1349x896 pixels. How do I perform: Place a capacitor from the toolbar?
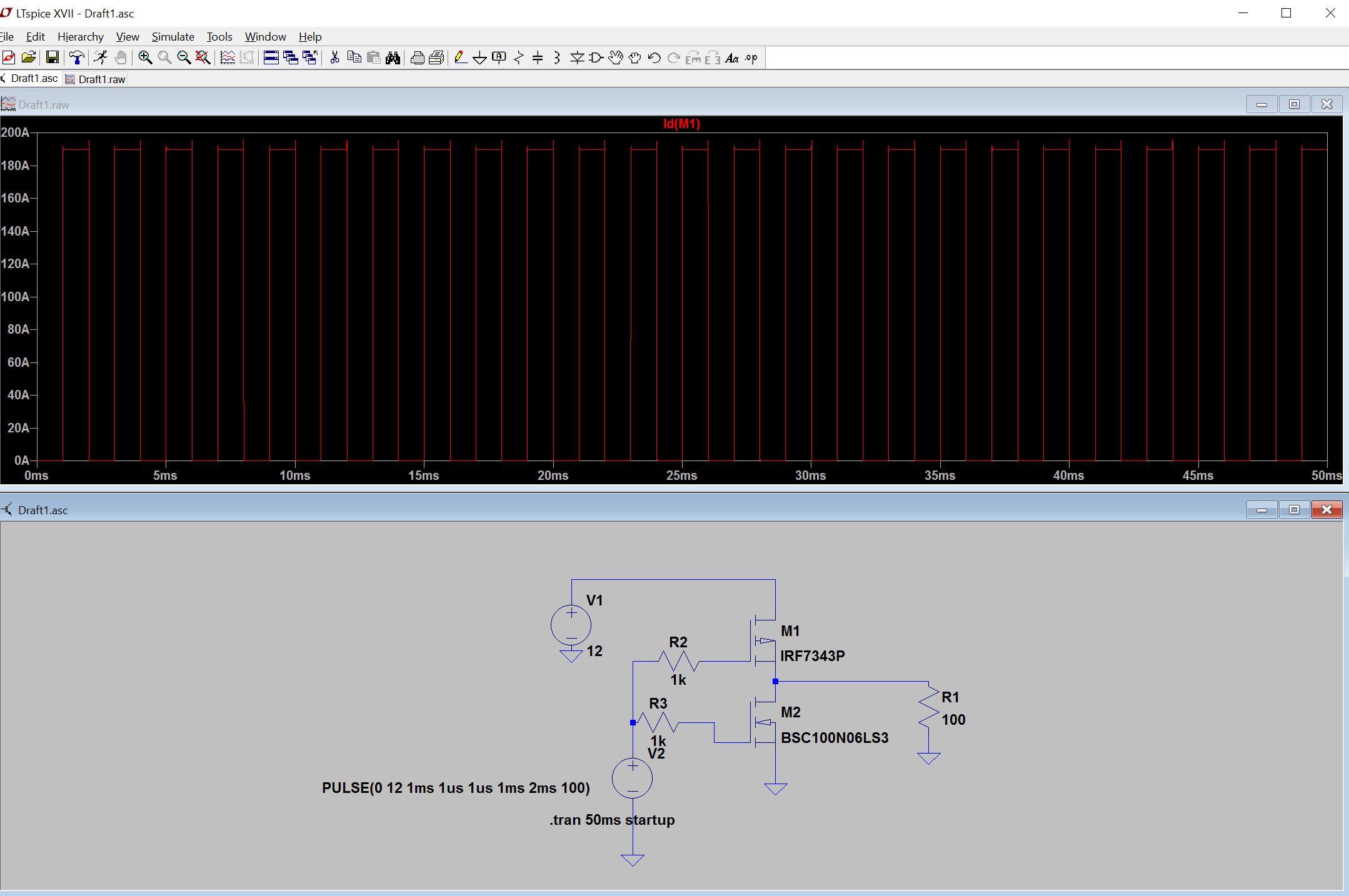pos(538,58)
